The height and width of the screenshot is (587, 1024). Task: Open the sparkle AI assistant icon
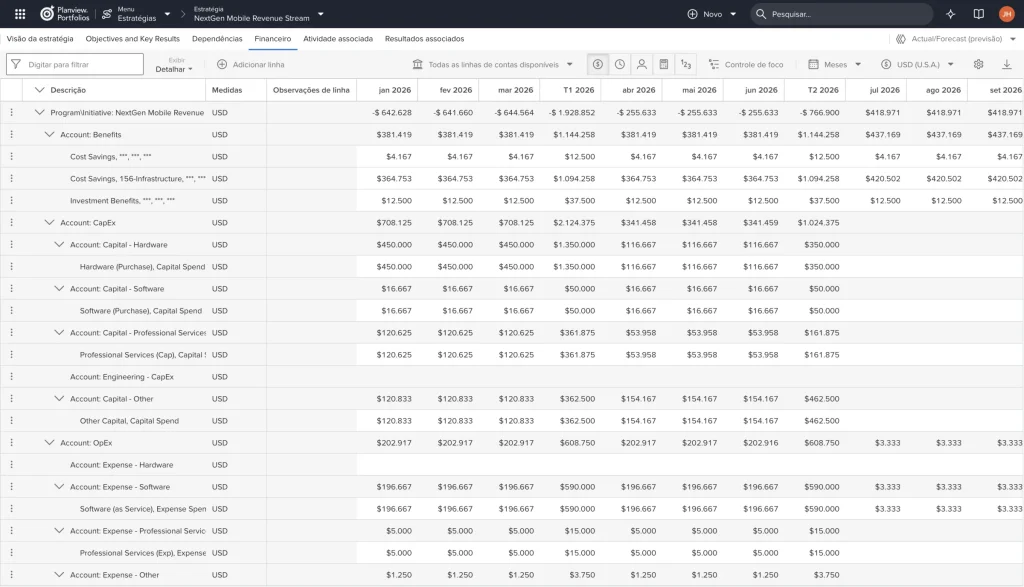950,14
